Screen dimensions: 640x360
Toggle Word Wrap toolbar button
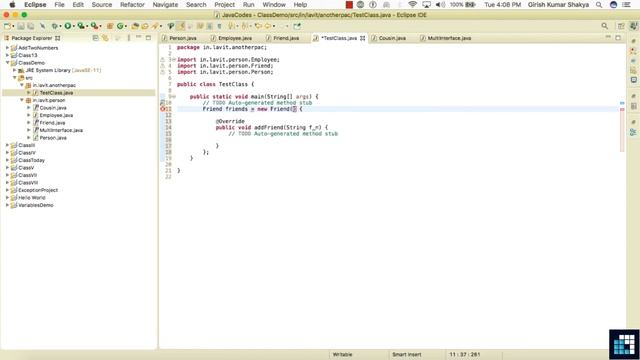[x=200, y=26]
